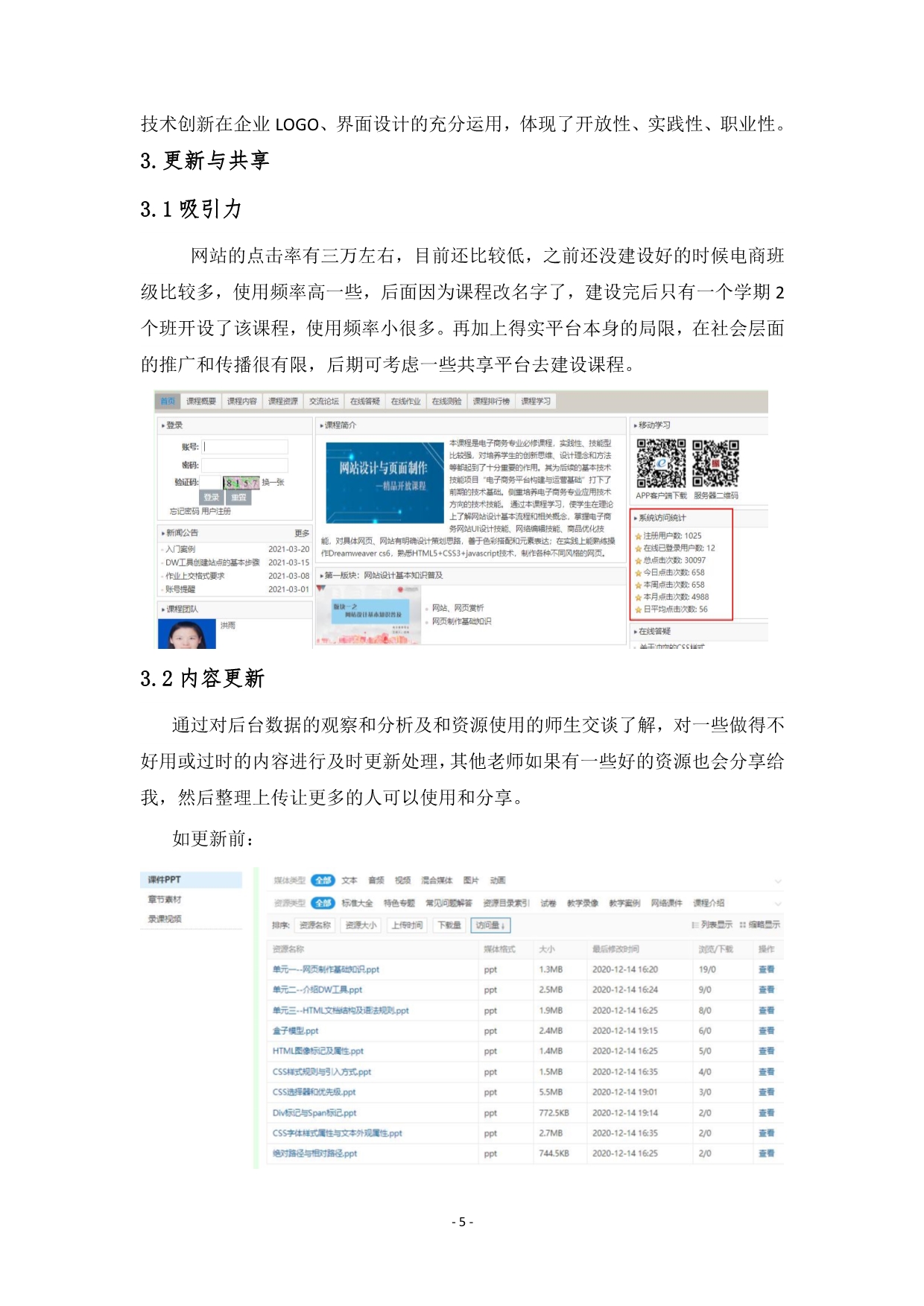Click 换一张 to refresh the captcha
Image resolution: width=924 pixels, height=1306 pixels.
click(273, 483)
